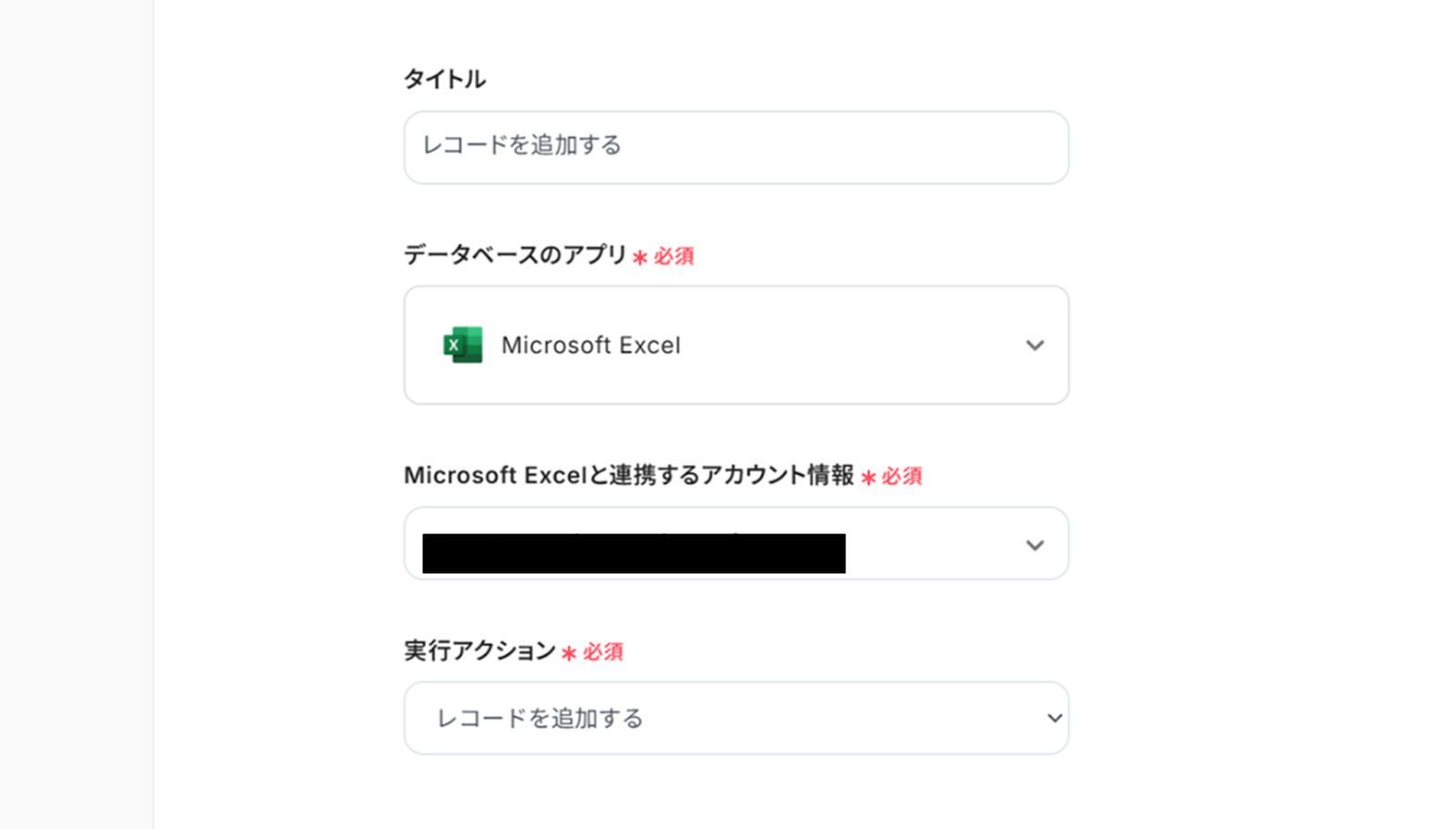Click the red asterisk beside データベースのアプリ
This screenshot has height=829, width=1456.
[641, 258]
